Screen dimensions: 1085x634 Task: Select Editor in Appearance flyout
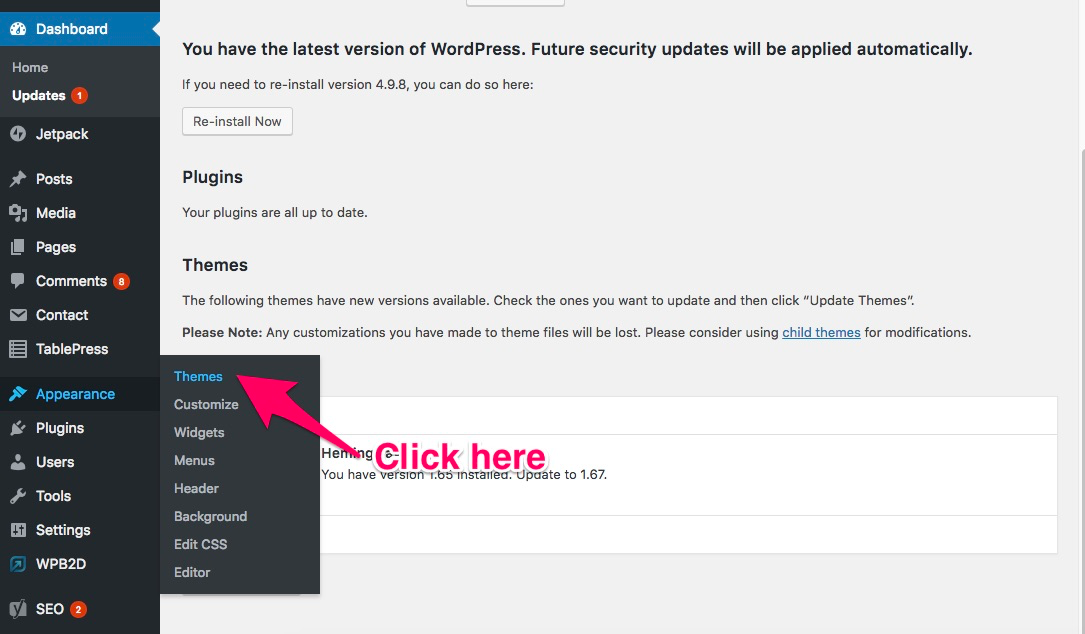(x=192, y=572)
